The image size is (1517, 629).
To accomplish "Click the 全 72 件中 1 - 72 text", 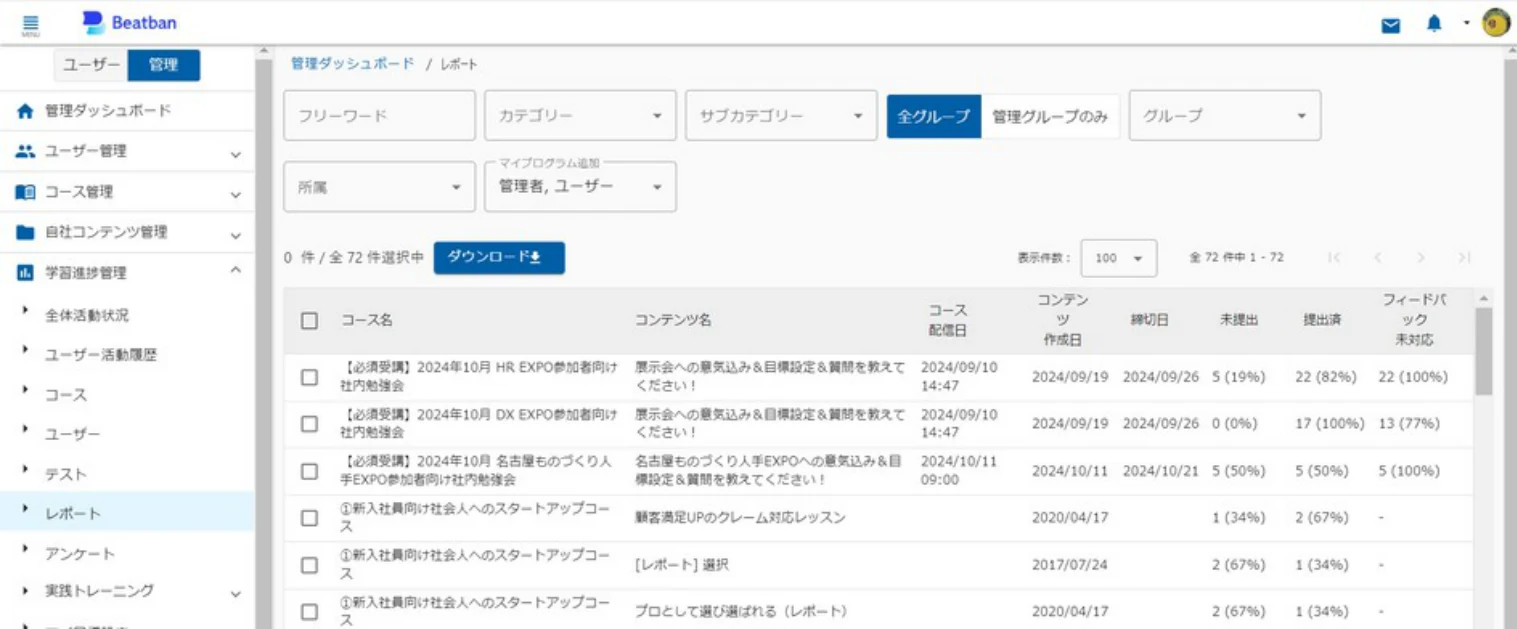I will [x=1236, y=258].
